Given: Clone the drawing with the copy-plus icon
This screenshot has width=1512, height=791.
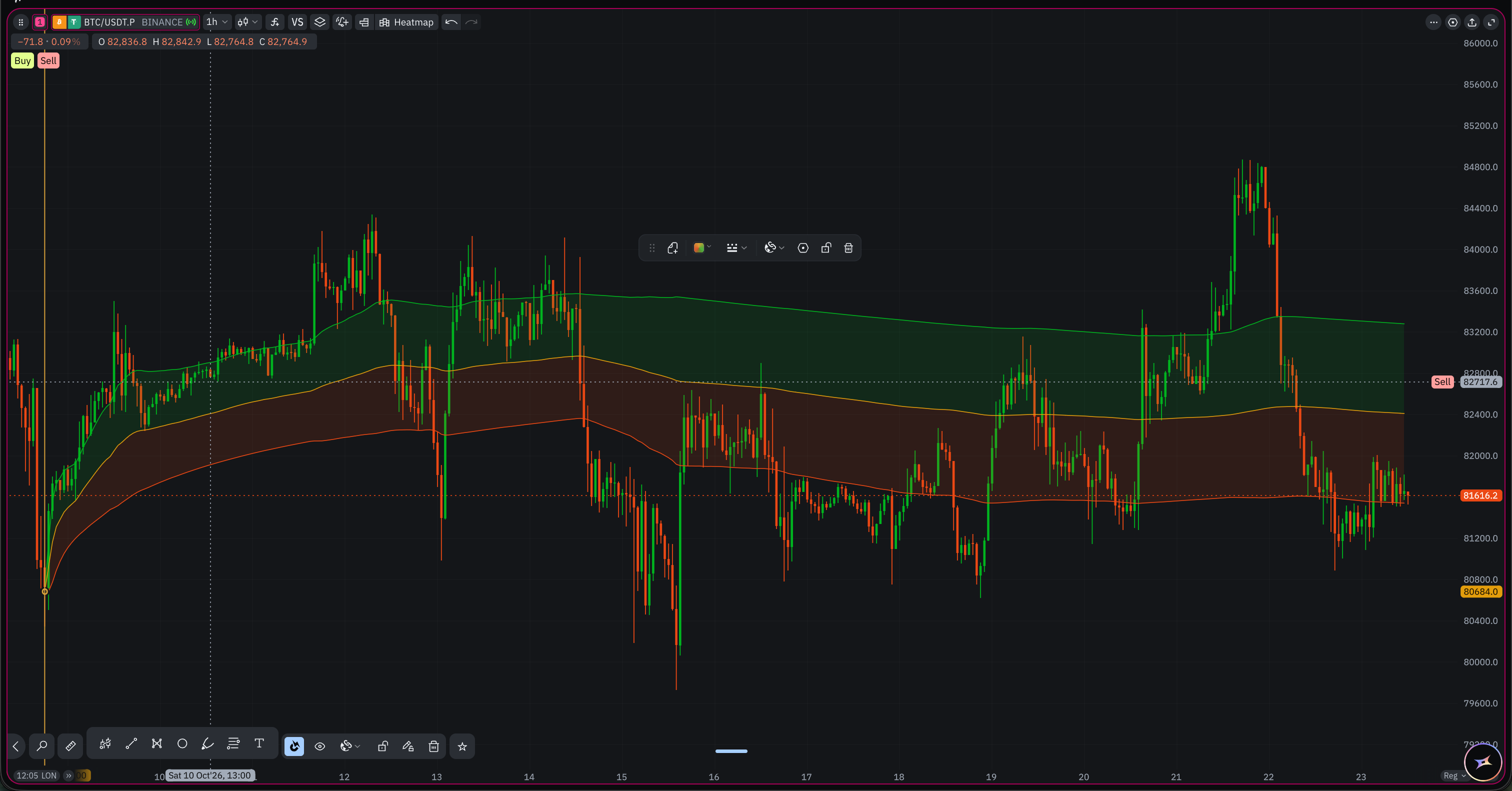Looking at the screenshot, I should [x=672, y=248].
